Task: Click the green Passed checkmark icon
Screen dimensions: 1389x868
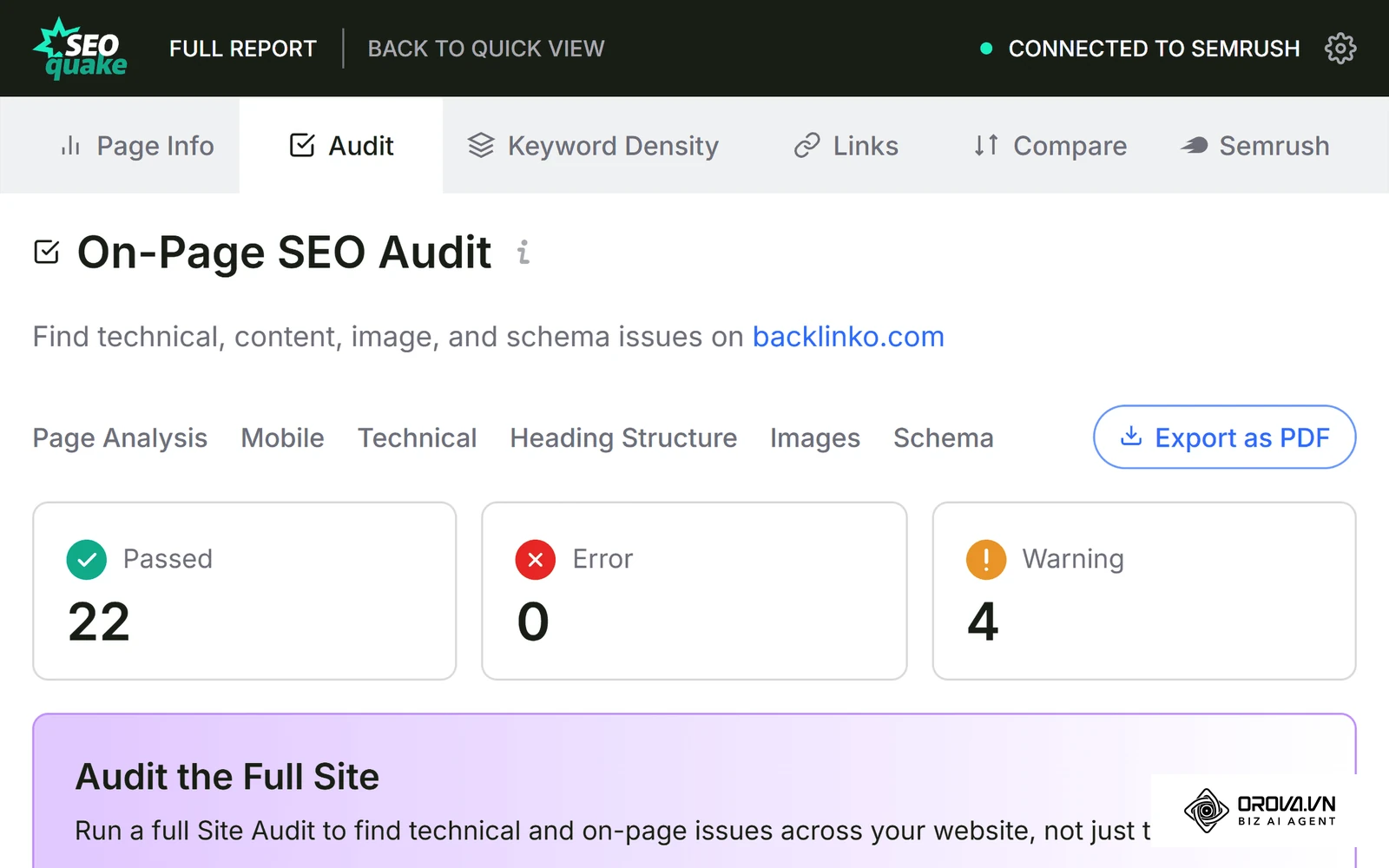Action: coord(87,560)
